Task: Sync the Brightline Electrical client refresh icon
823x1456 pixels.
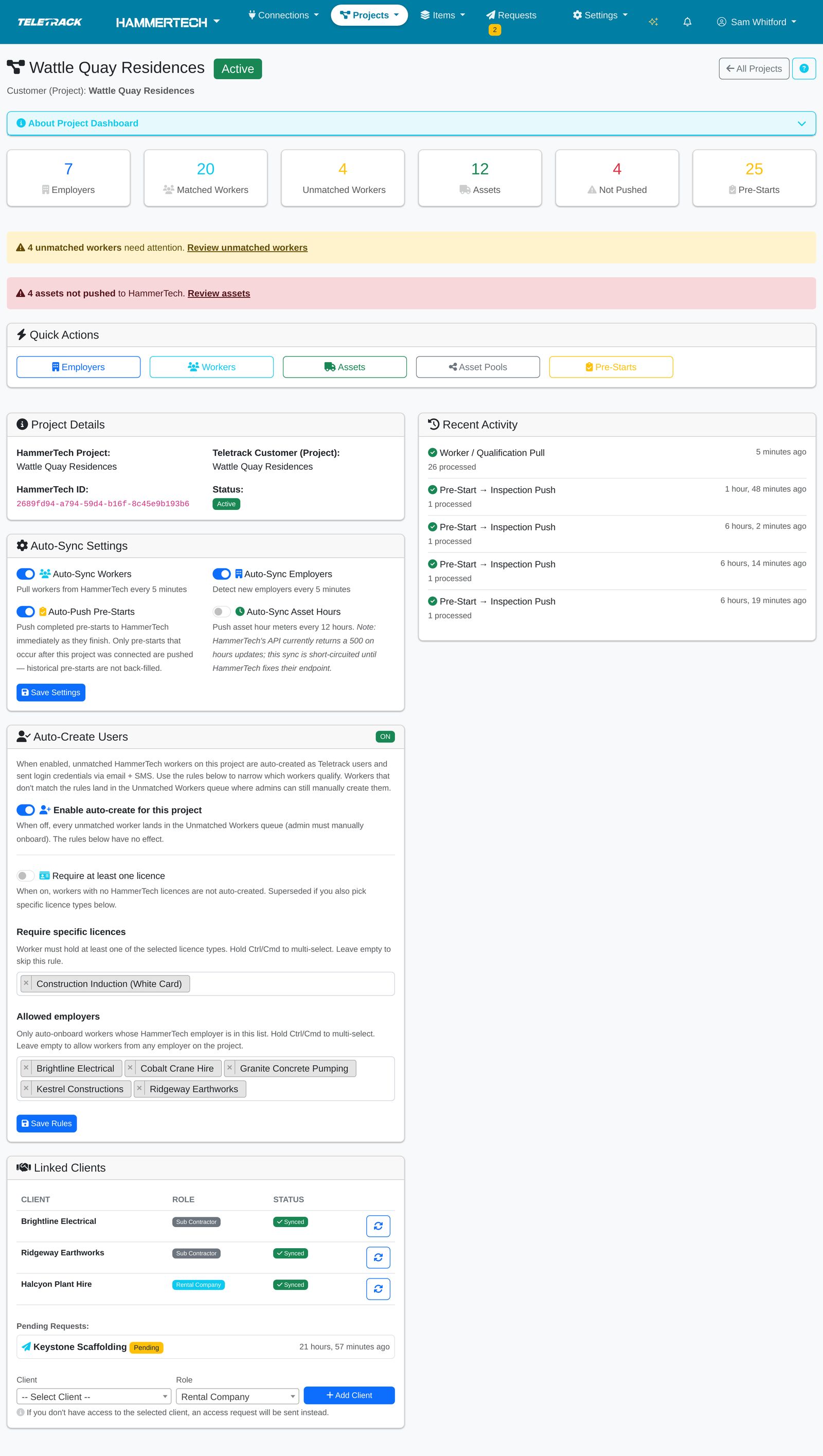Action: pos(378,1226)
